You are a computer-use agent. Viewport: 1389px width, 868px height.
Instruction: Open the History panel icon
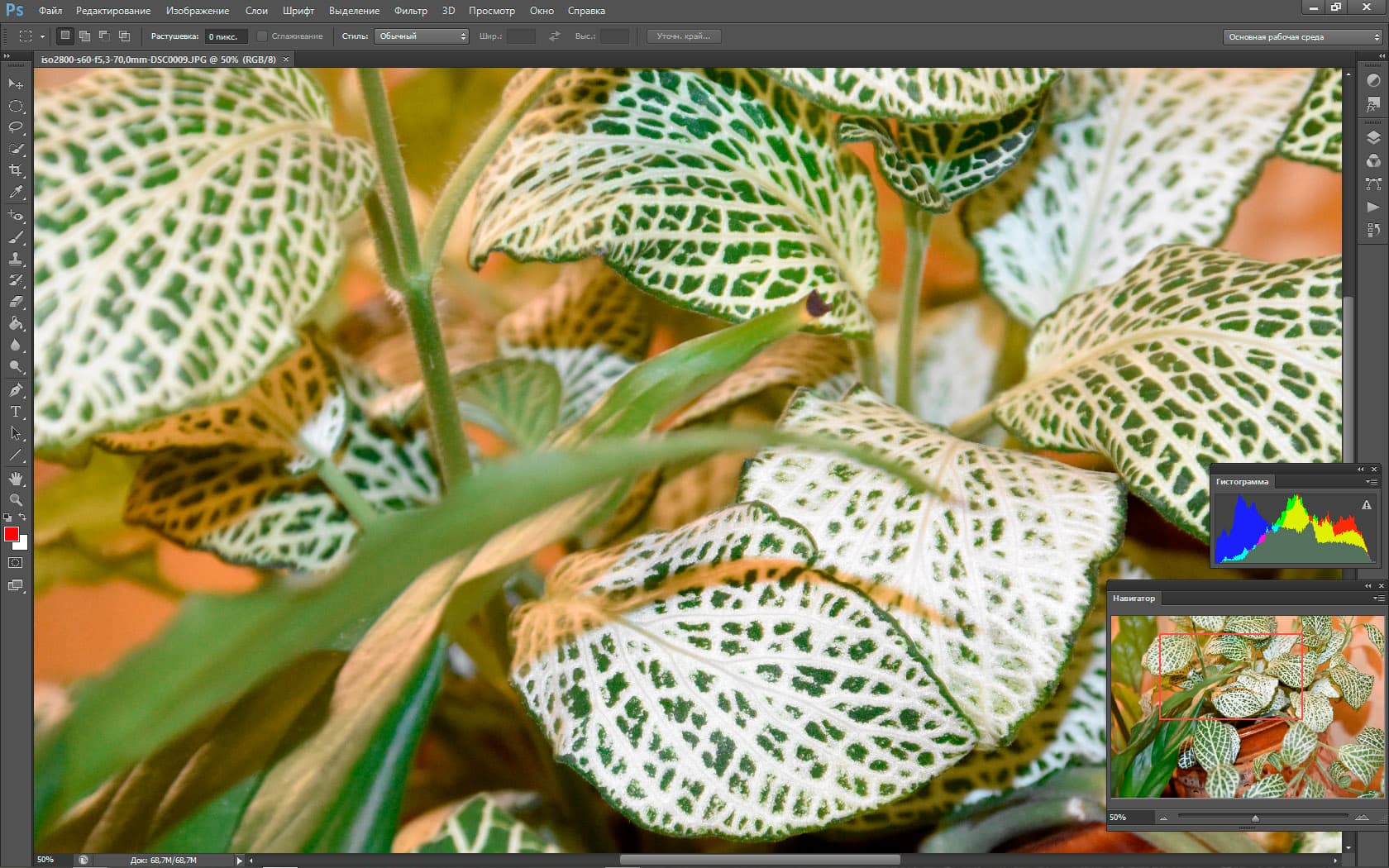(1373, 230)
